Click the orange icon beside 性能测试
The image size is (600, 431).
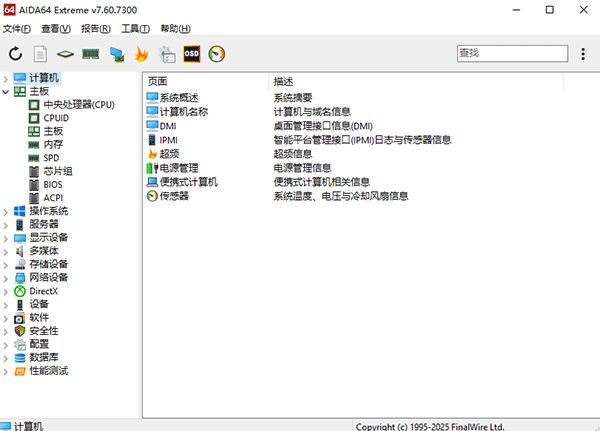click(x=20, y=371)
